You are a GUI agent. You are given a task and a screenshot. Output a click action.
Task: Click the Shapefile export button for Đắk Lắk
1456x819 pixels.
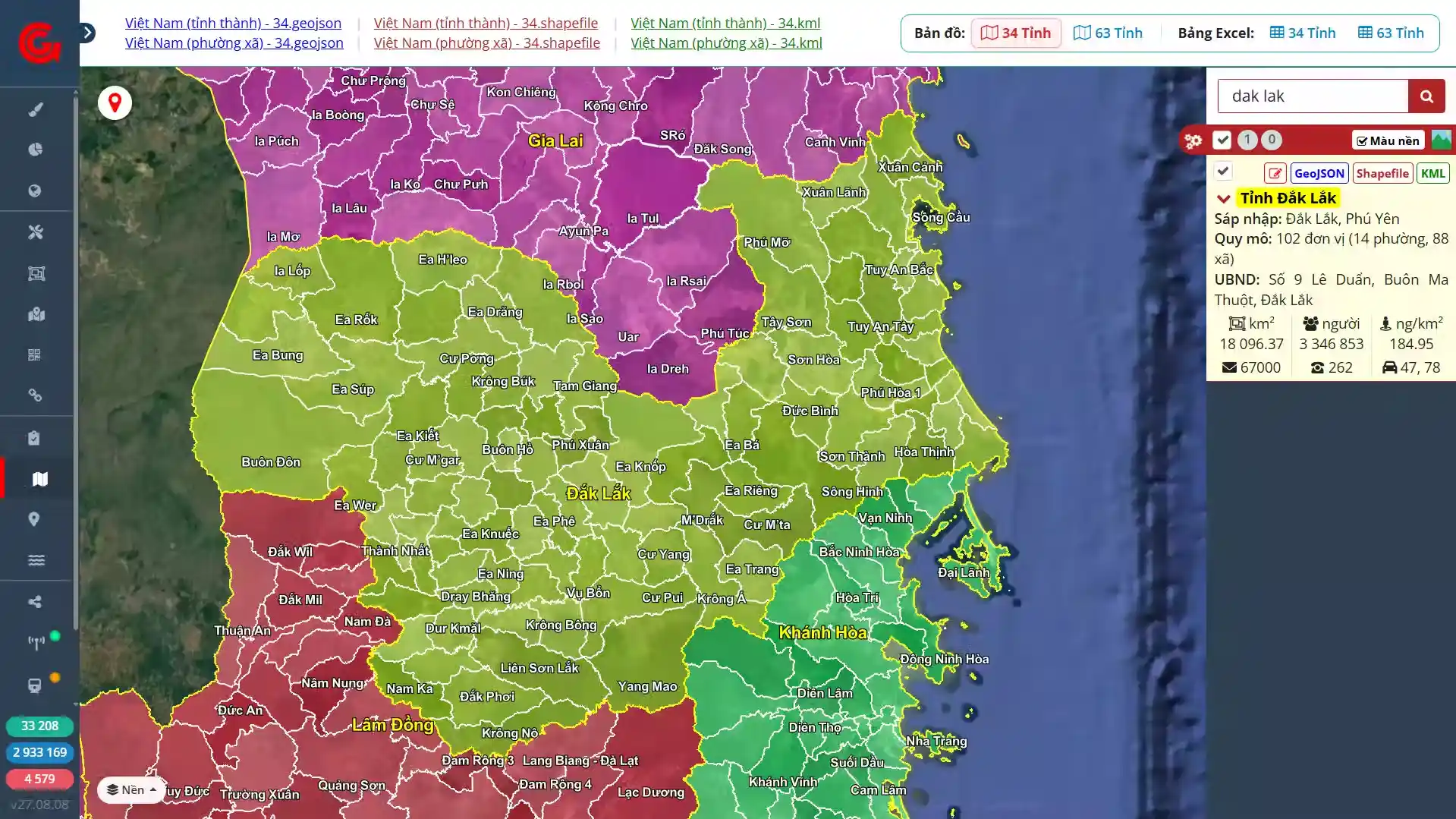[1382, 173]
